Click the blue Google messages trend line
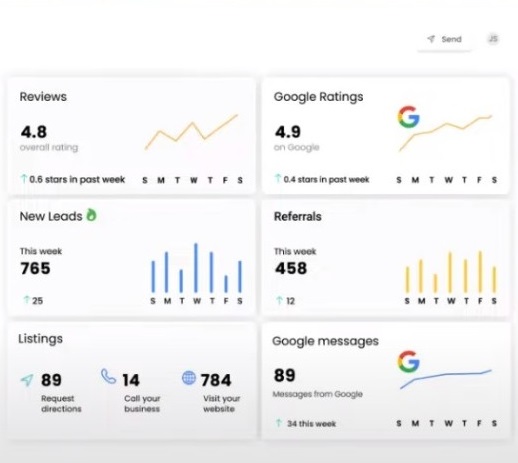 (x=446, y=379)
